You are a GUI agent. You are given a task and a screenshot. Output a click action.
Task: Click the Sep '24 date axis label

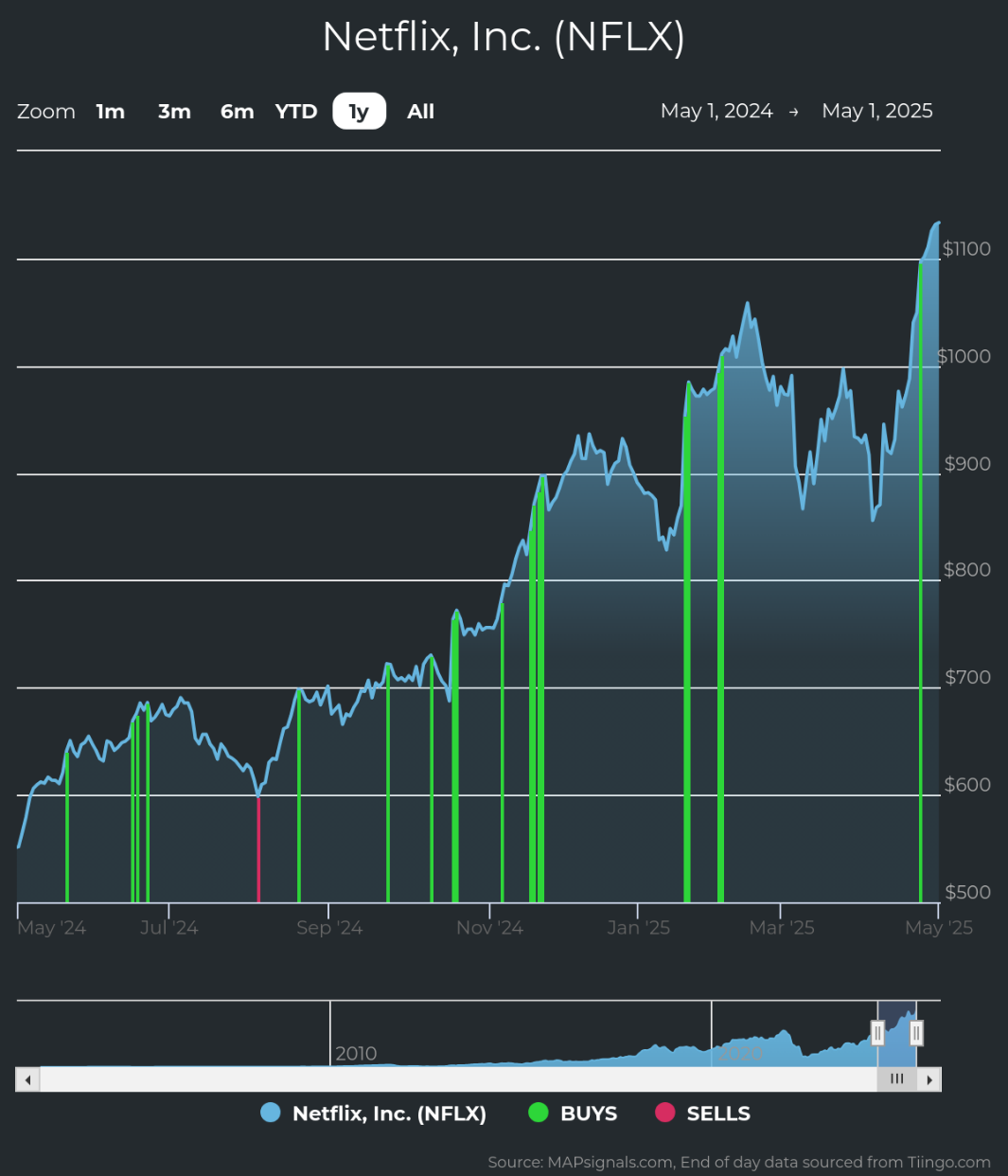pos(329,928)
